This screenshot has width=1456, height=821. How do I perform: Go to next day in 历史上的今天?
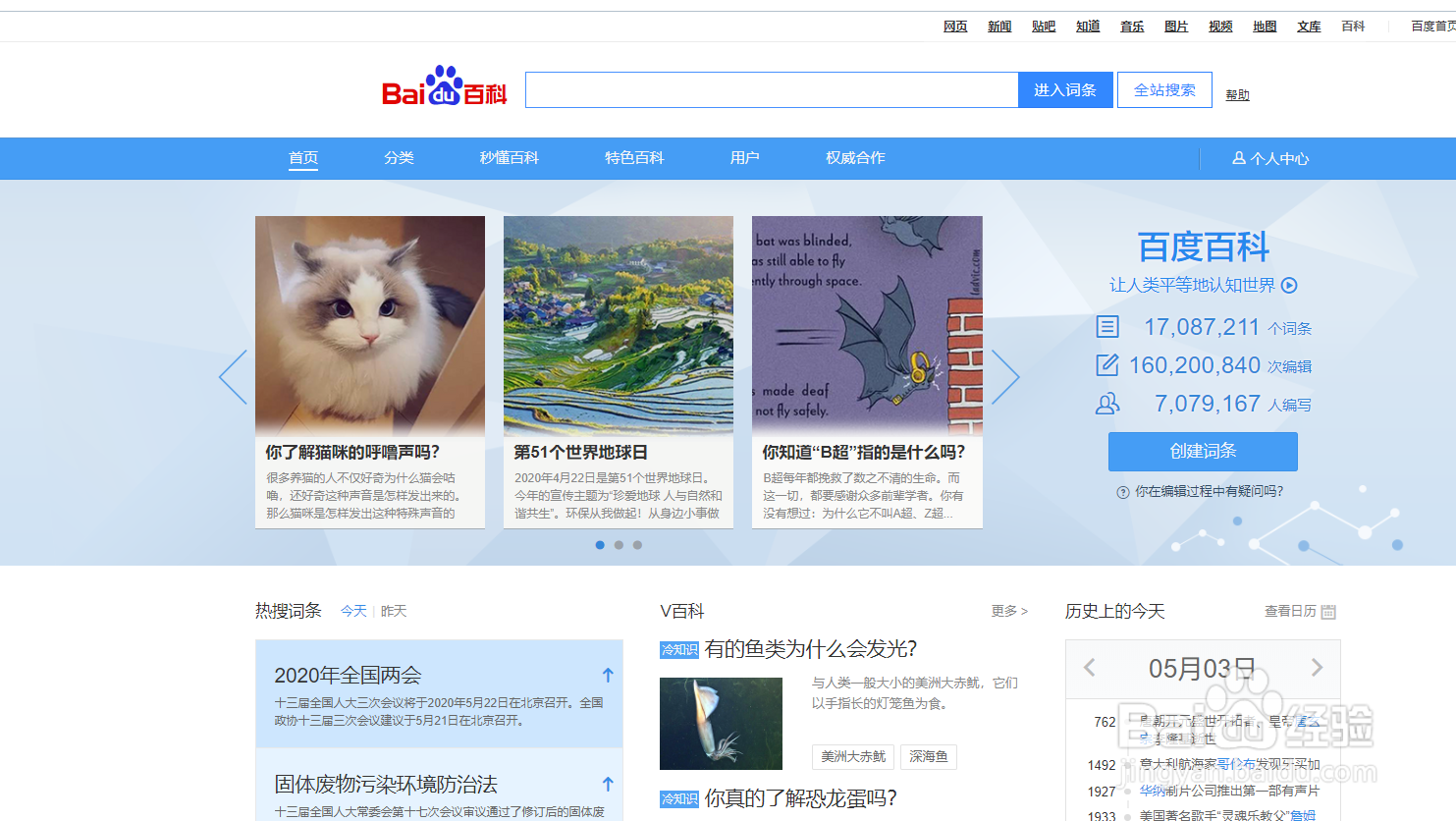coord(1318,668)
